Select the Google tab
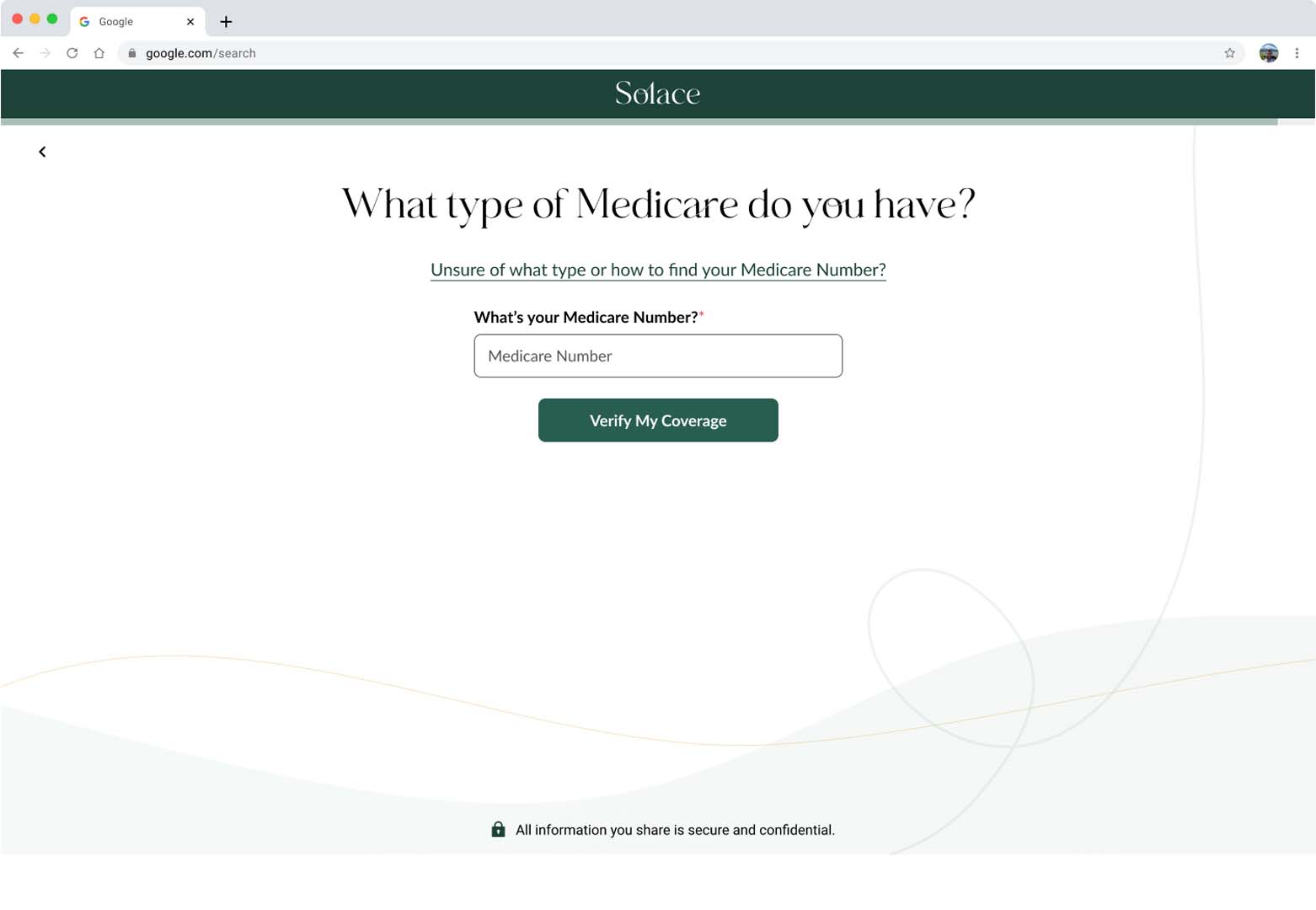This screenshot has width=1316, height=910. click(x=137, y=22)
